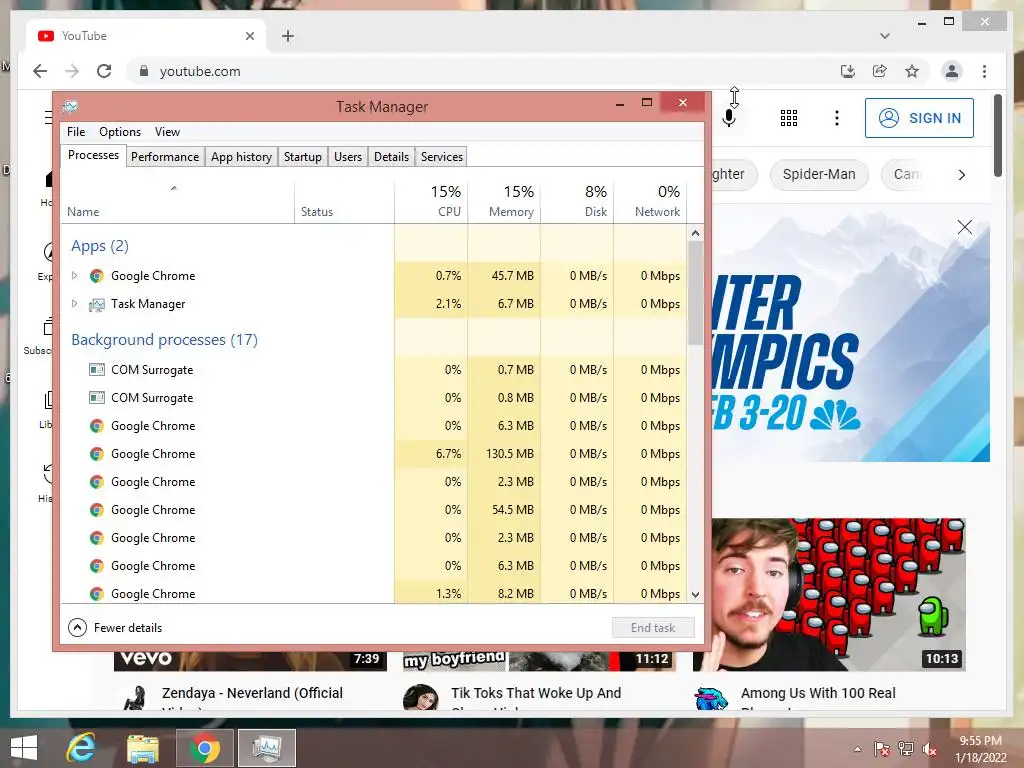Click the Task Manager list scrollbar thumb
The width and height of the screenshot is (1024, 768).
696,293
